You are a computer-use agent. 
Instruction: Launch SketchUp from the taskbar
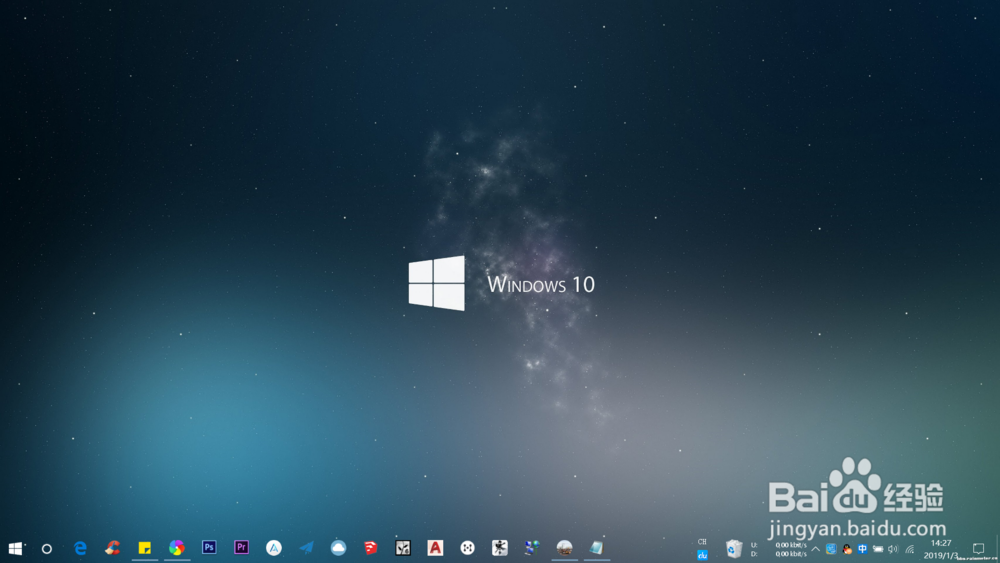tap(371, 548)
